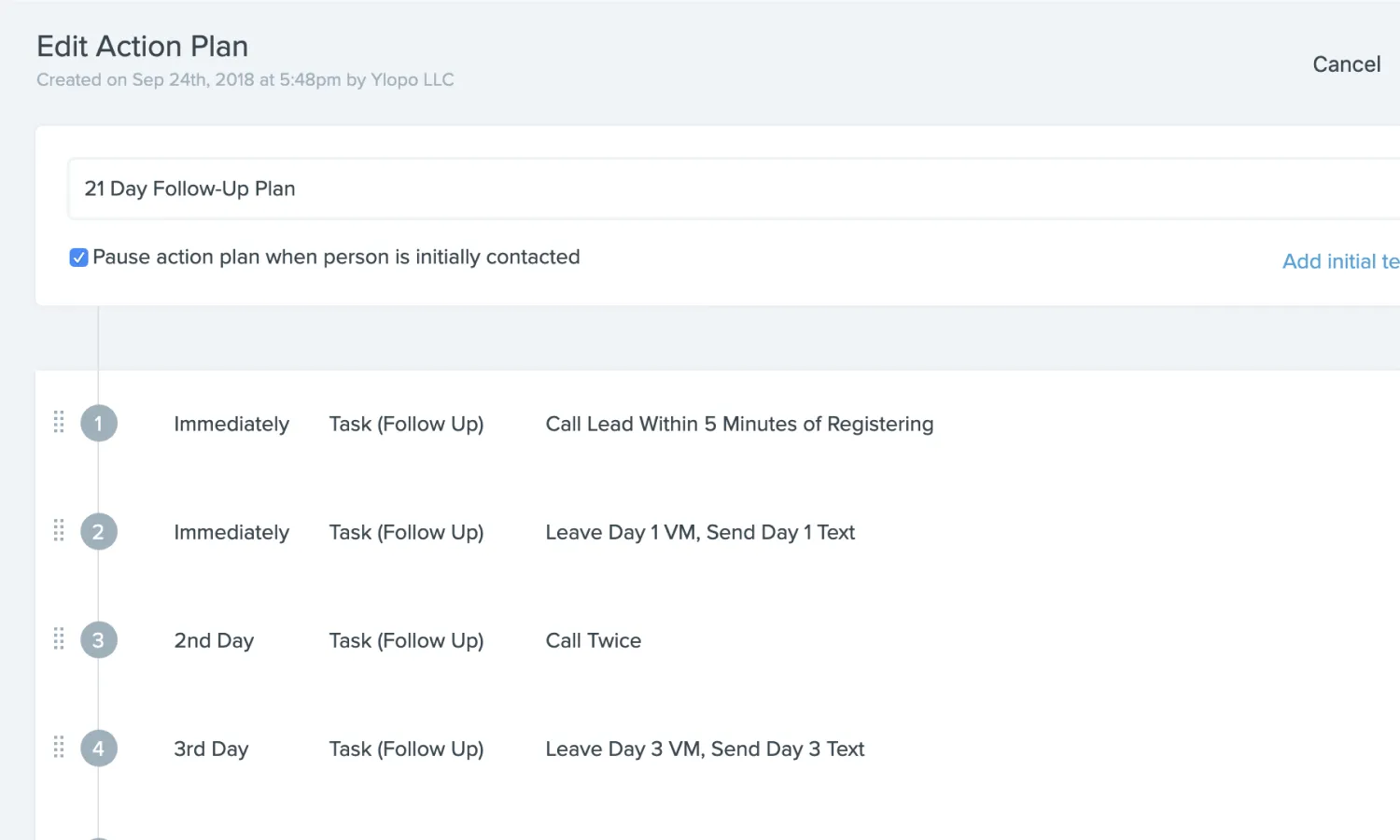Viewport: 1400px width, 840px height.
Task: Select the step 3 number circle
Action: pyautogui.click(x=98, y=639)
